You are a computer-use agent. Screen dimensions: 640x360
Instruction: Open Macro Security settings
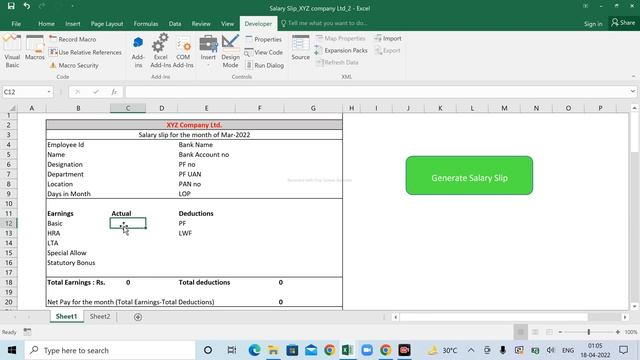74,65
